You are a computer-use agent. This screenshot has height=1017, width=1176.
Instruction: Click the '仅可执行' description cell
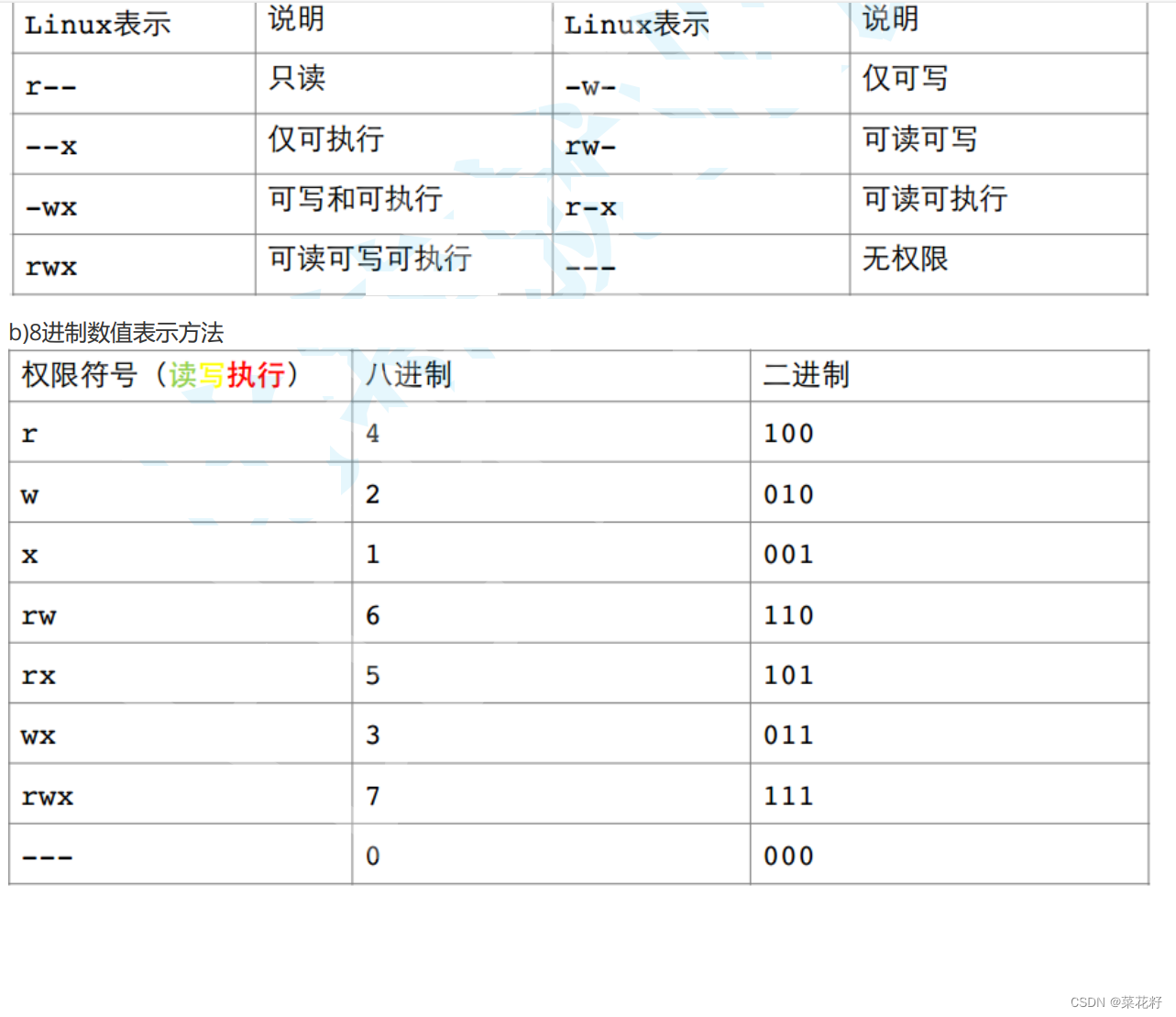coord(404,144)
